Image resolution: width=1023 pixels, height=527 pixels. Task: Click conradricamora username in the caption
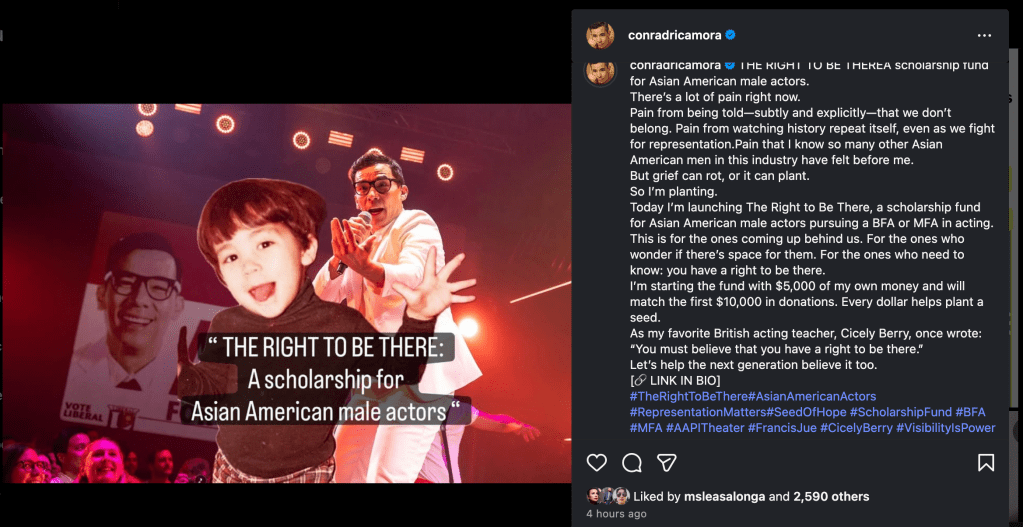675,65
